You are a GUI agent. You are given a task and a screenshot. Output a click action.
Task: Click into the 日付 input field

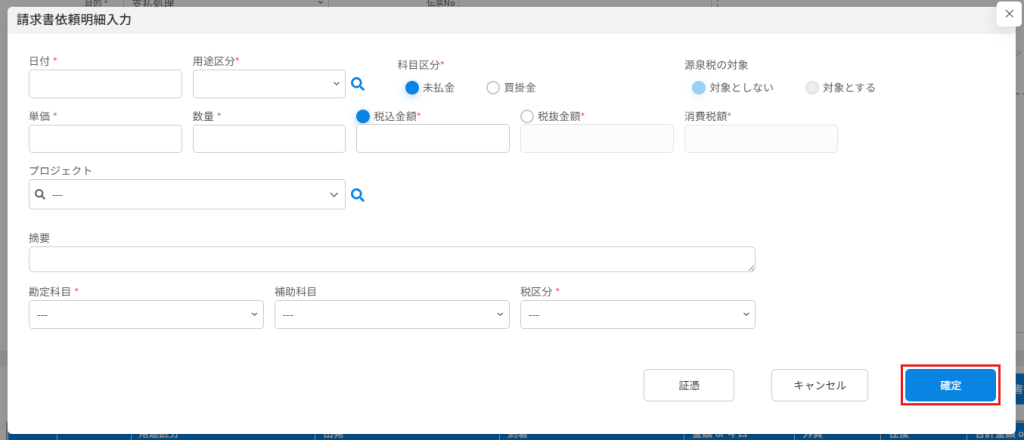tap(105, 84)
